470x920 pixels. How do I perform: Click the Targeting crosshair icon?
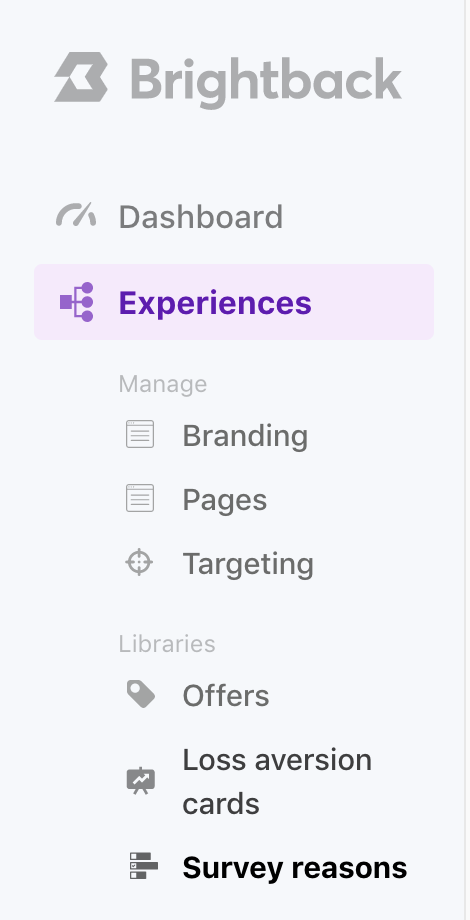pos(139,562)
